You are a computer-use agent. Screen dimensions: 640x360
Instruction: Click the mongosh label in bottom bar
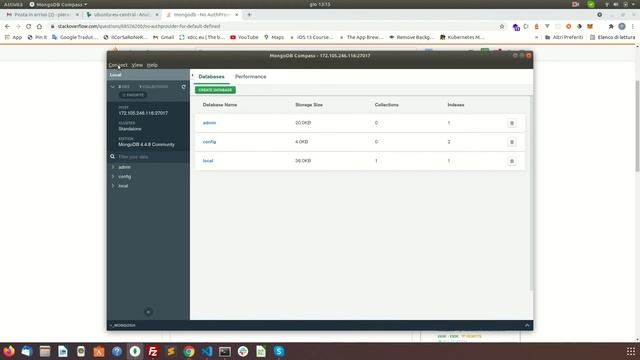coord(122,325)
